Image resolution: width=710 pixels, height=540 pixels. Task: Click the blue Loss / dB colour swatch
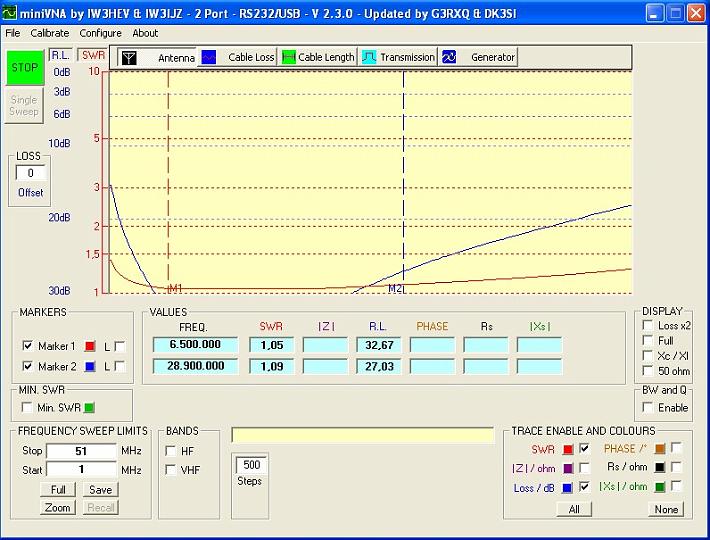[x=567, y=488]
